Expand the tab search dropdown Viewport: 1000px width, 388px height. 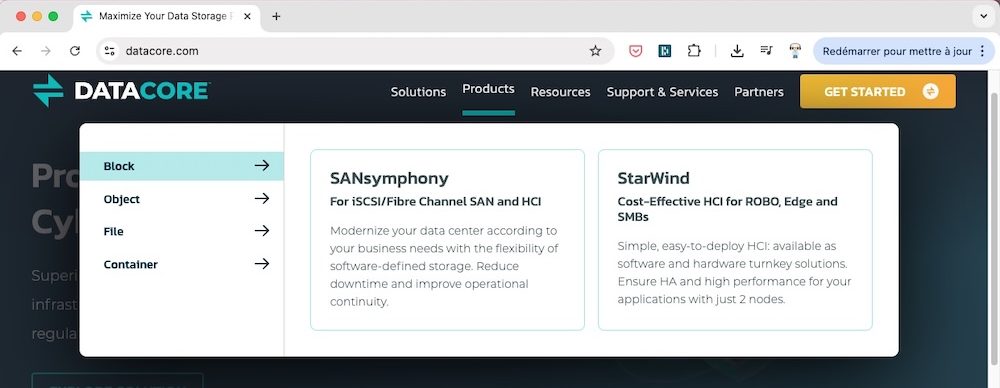(983, 17)
